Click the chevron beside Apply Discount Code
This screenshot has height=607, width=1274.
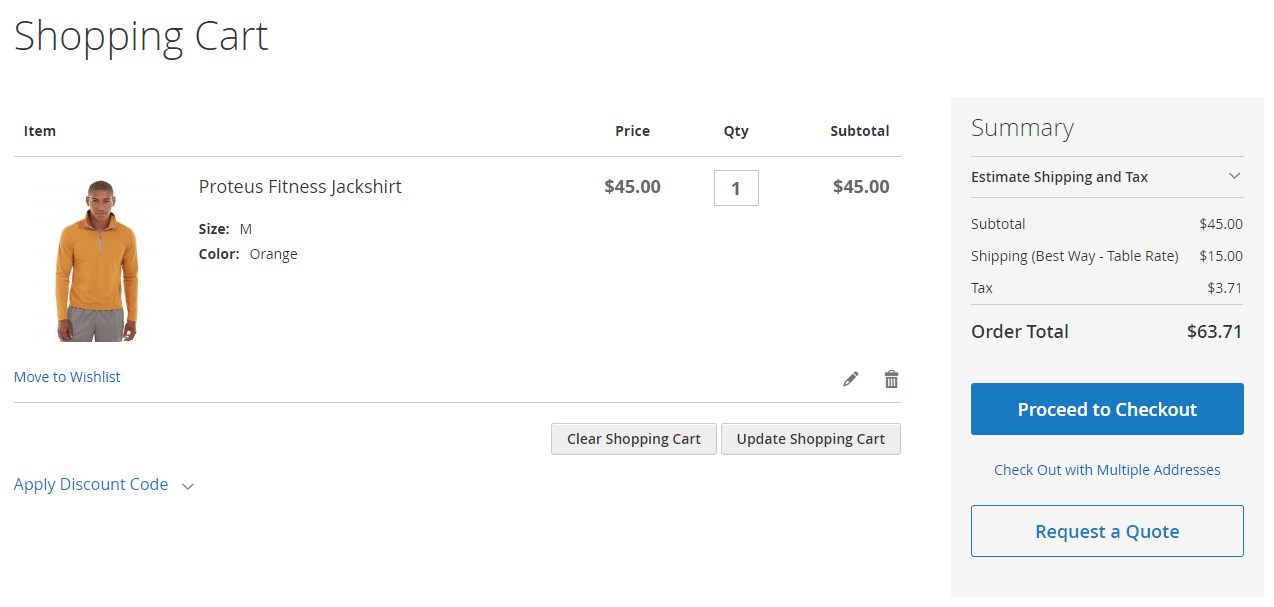coord(188,486)
